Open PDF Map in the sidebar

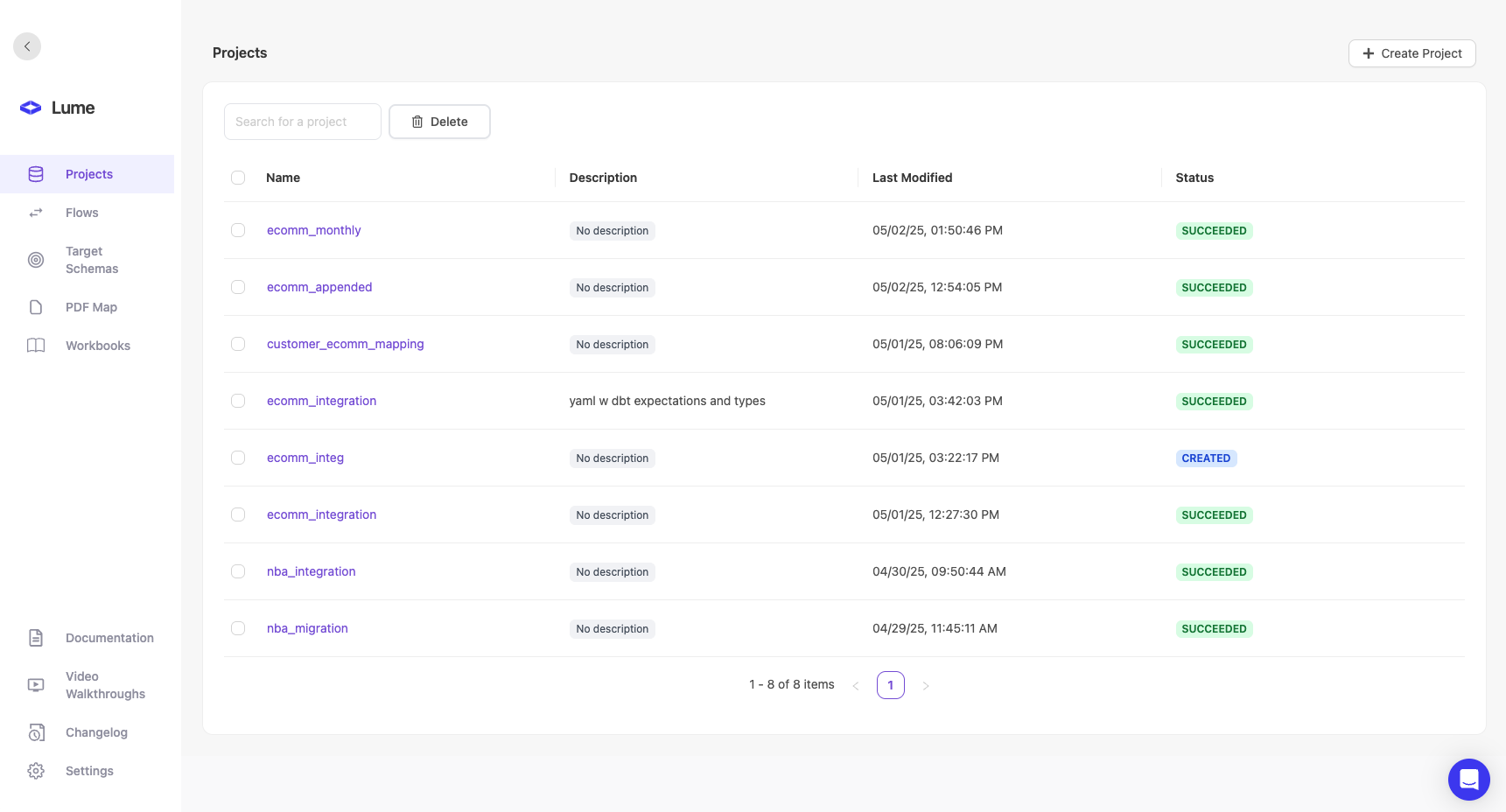[x=88, y=307]
